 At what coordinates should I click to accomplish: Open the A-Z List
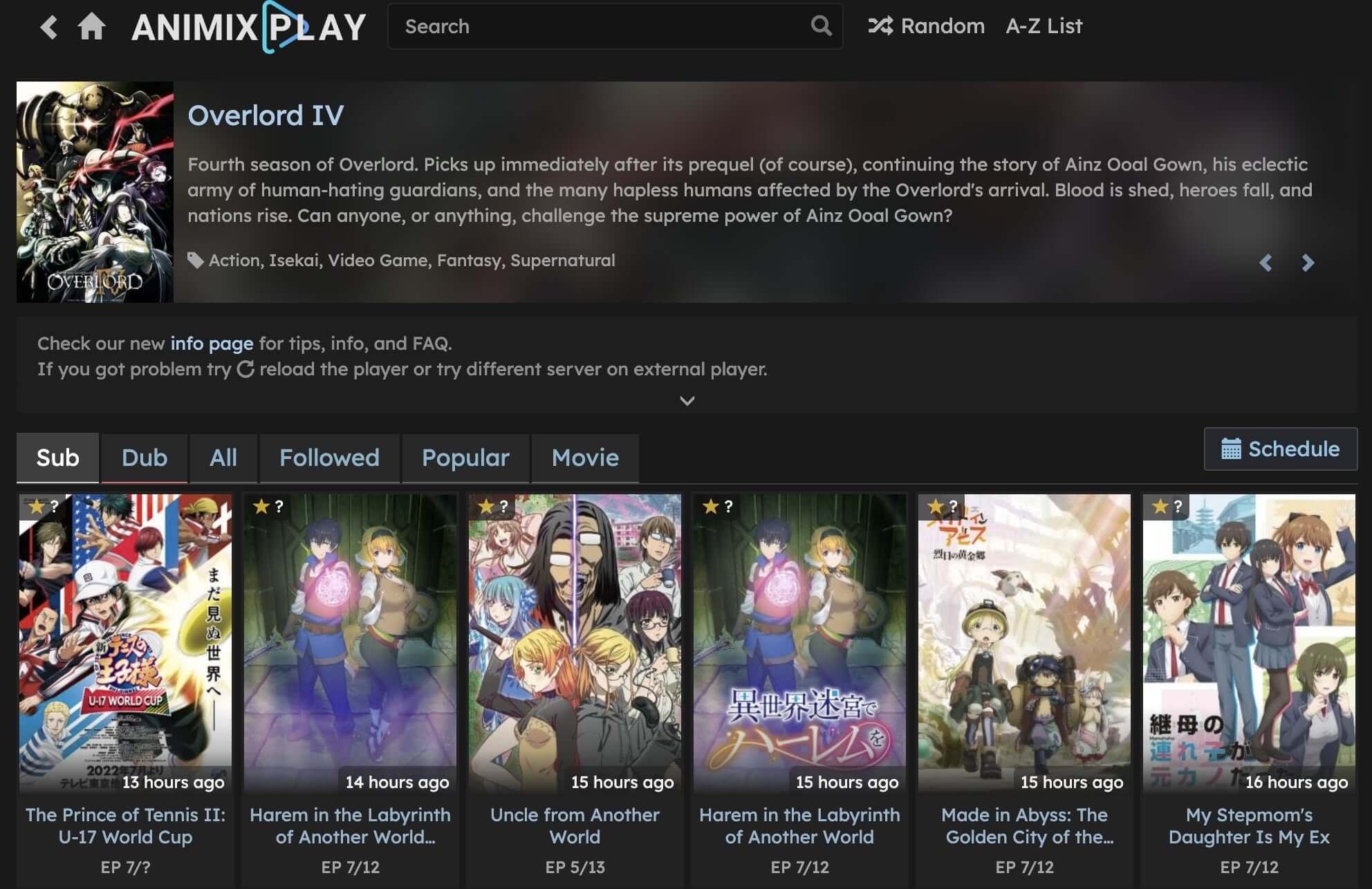click(1044, 26)
